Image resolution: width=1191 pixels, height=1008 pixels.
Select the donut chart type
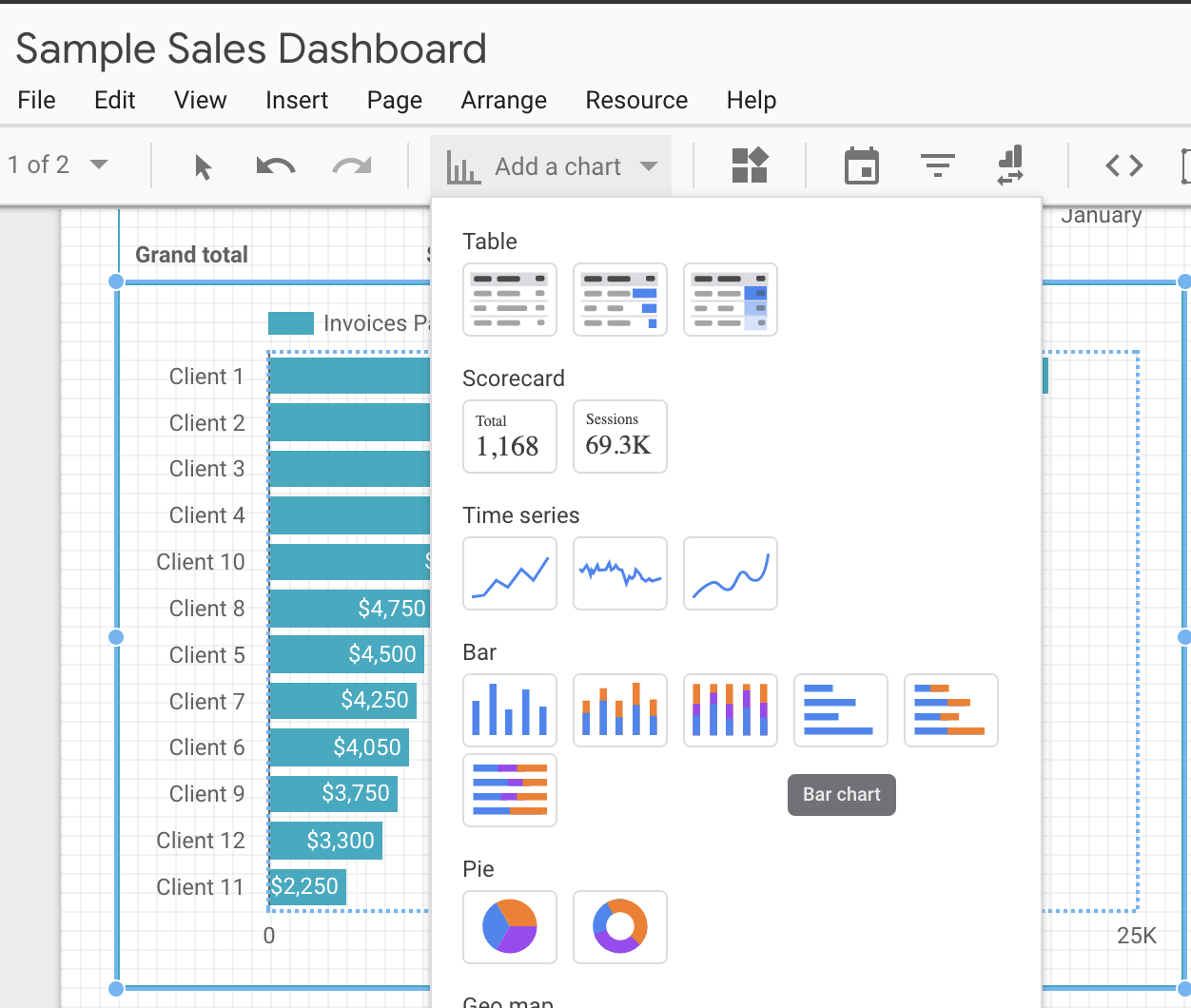pos(619,927)
